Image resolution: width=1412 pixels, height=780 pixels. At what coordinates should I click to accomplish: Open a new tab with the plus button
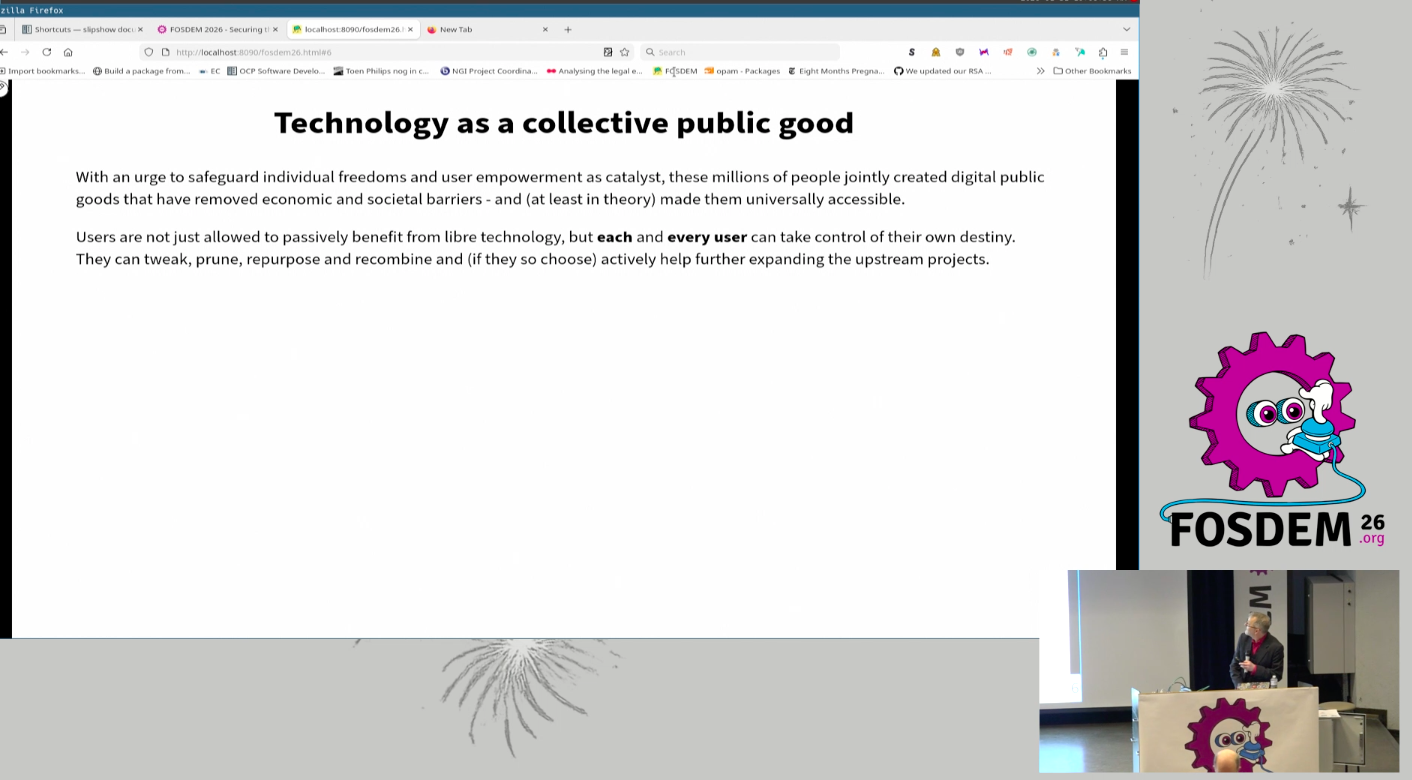567,29
